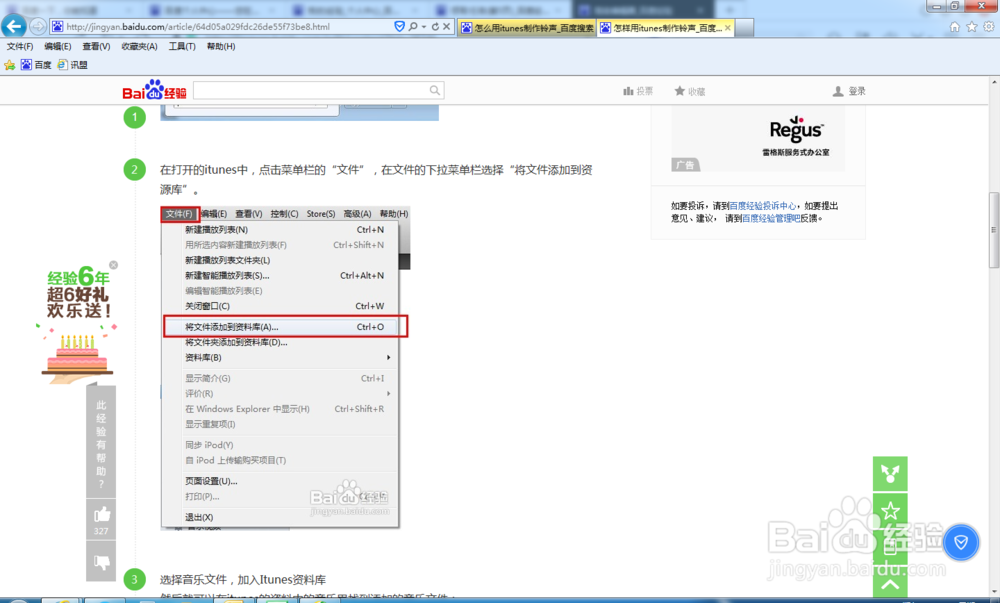Click the 收藏 star button in page header
This screenshot has width=1000, height=603.
[690, 91]
